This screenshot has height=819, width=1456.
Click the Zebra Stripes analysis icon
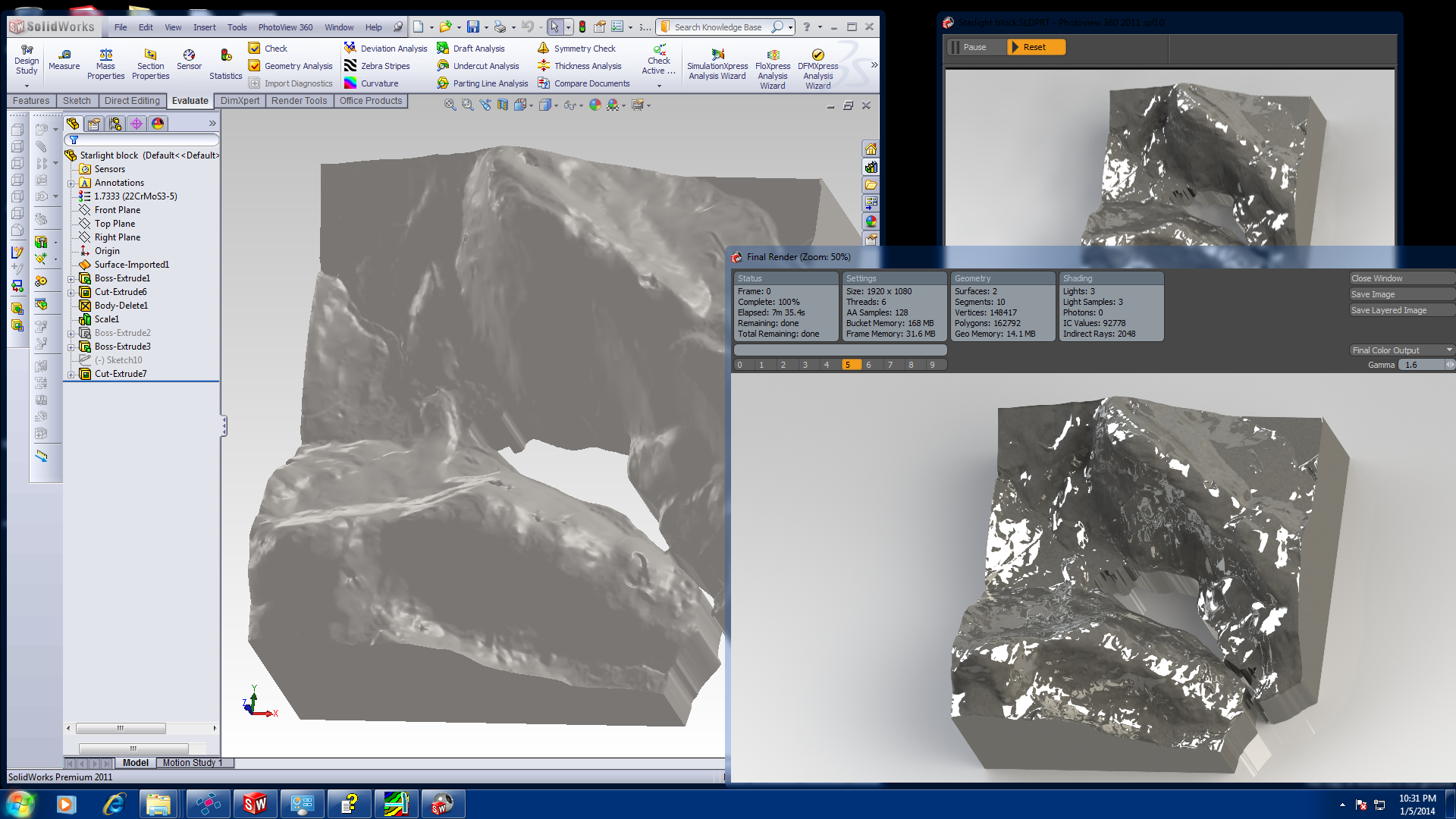[350, 66]
